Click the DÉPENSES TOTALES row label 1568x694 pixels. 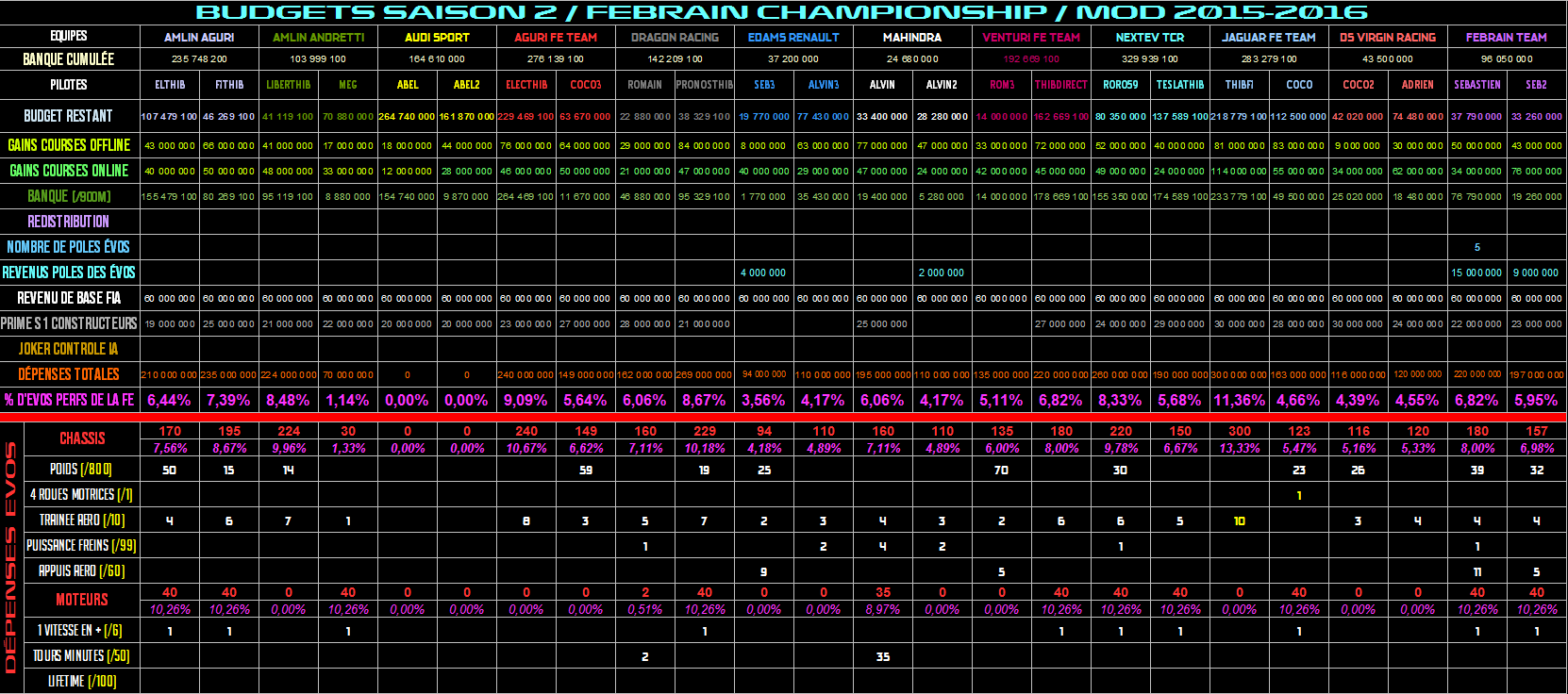coord(68,374)
